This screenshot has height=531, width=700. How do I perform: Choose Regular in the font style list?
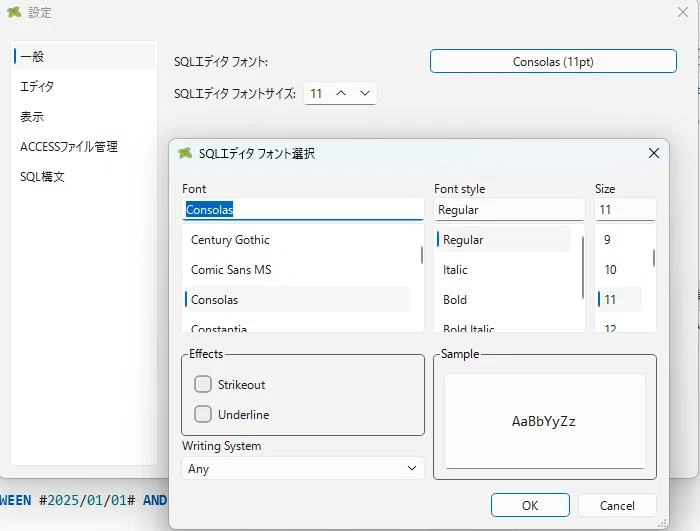click(x=503, y=240)
